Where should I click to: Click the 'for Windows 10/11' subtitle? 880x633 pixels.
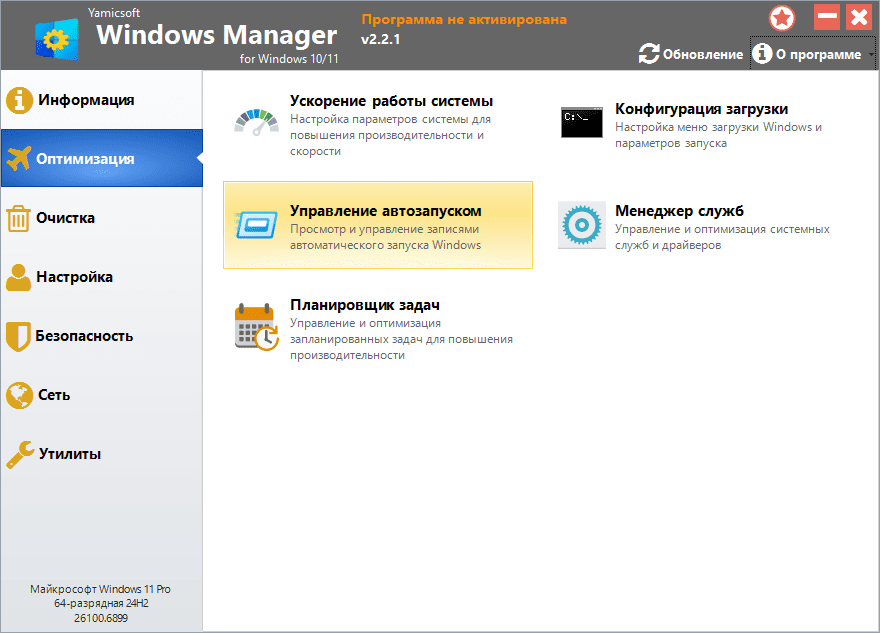(x=289, y=58)
